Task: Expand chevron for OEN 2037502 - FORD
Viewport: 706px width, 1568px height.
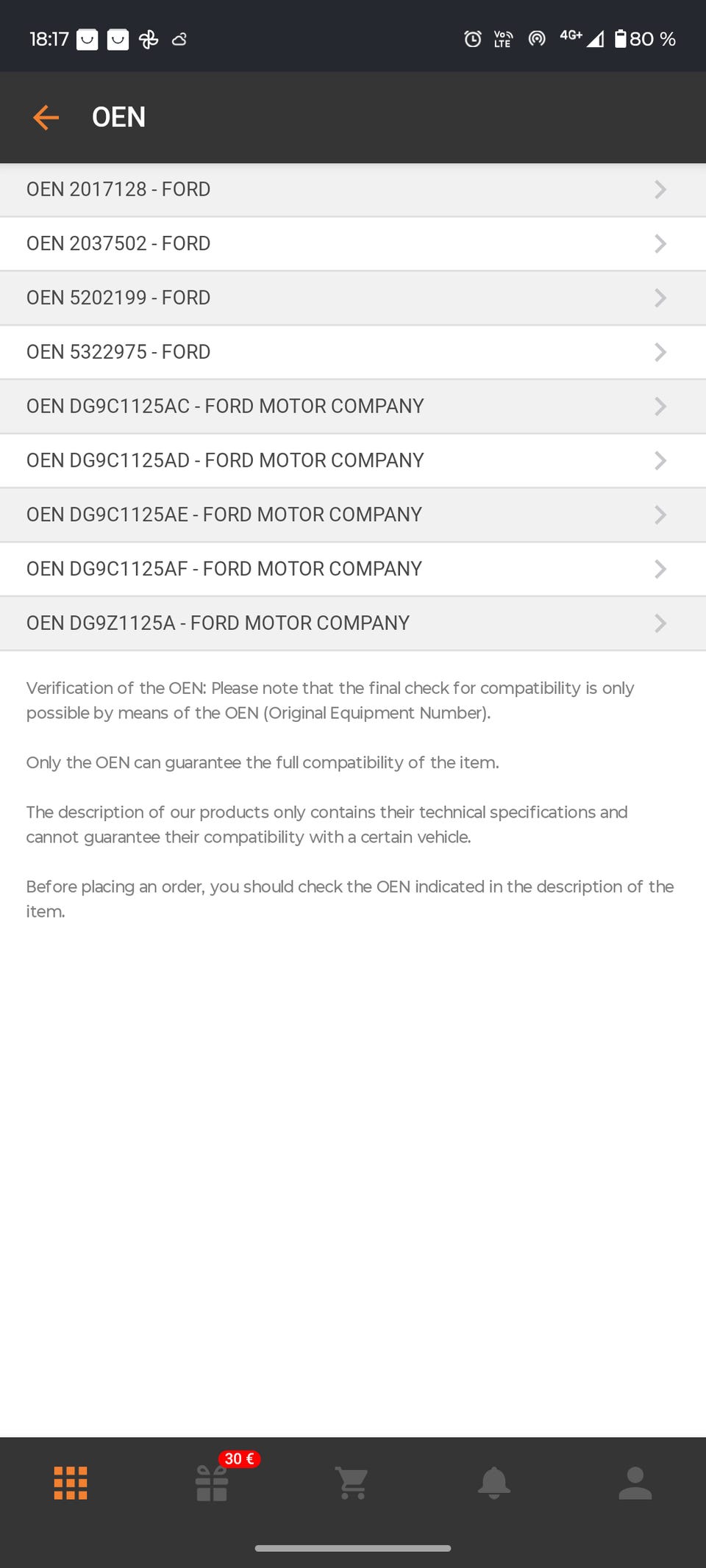Action: tap(660, 244)
